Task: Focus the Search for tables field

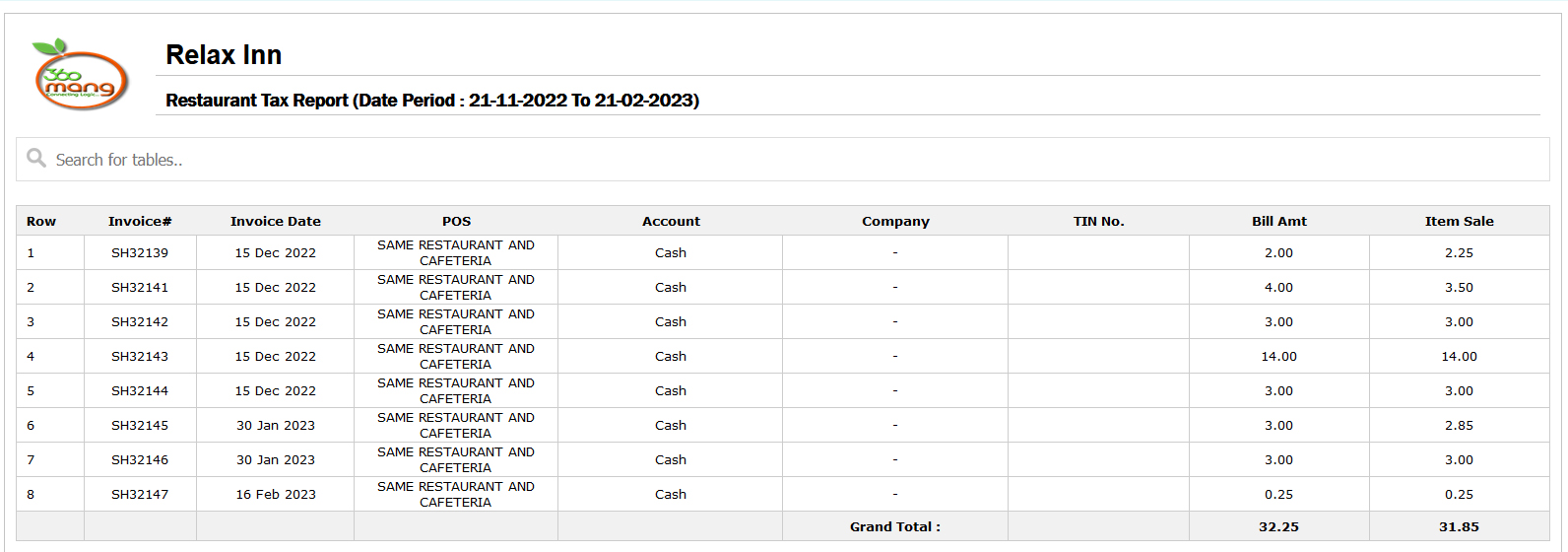Action: click(782, 159)
